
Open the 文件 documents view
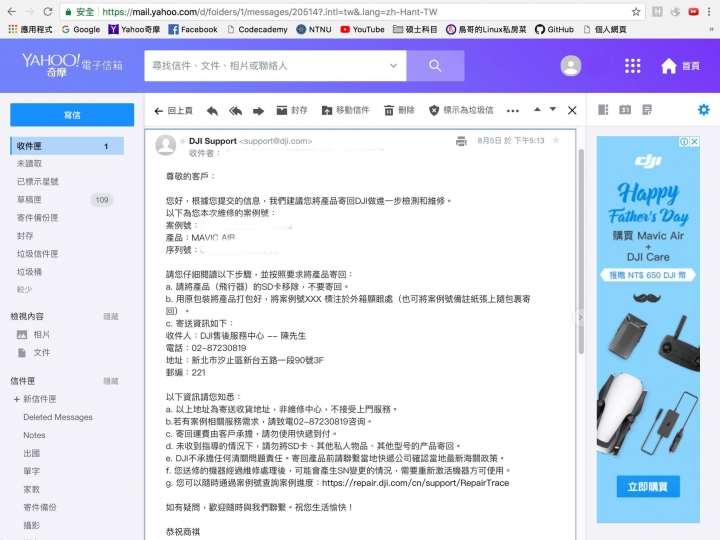click(34, 353)
